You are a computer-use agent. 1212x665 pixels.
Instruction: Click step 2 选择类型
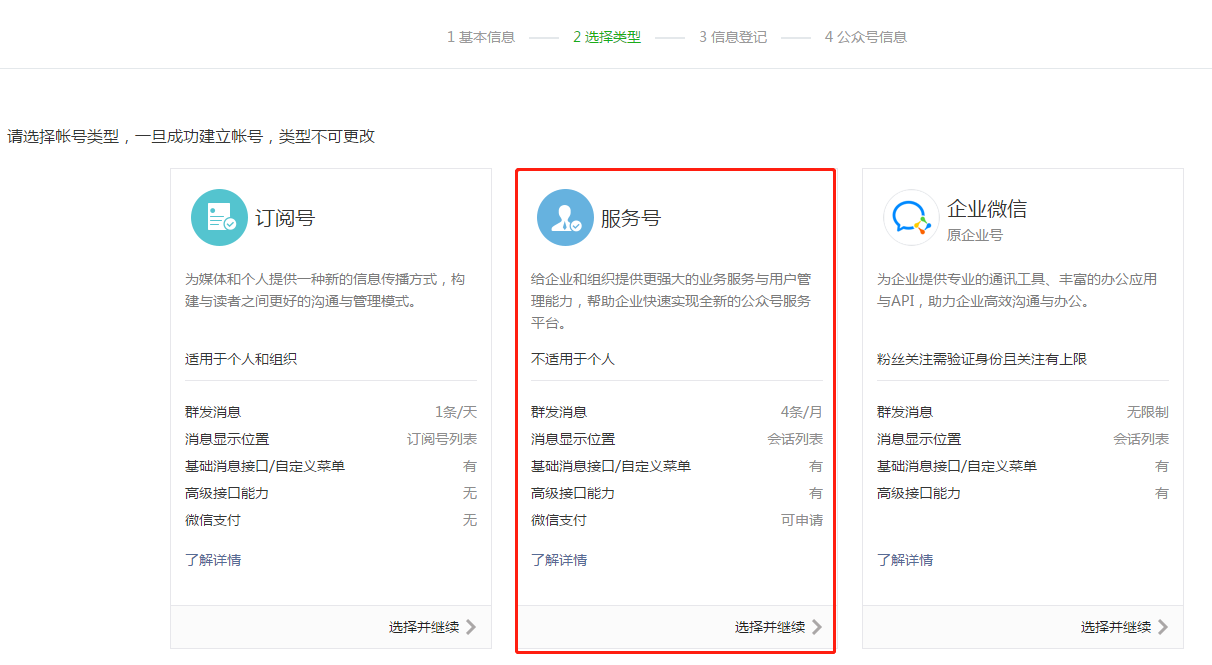point(607,37)
